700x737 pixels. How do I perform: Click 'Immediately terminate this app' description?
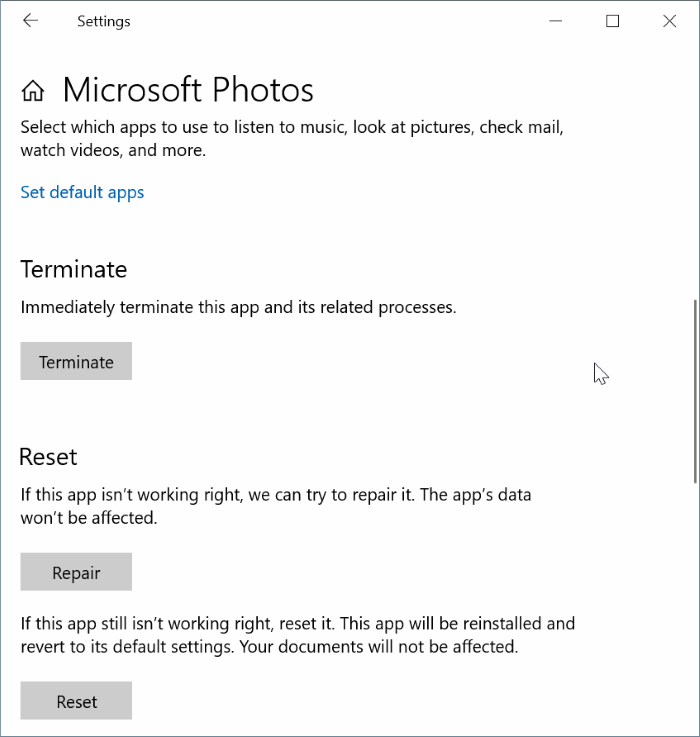point(238,307)
